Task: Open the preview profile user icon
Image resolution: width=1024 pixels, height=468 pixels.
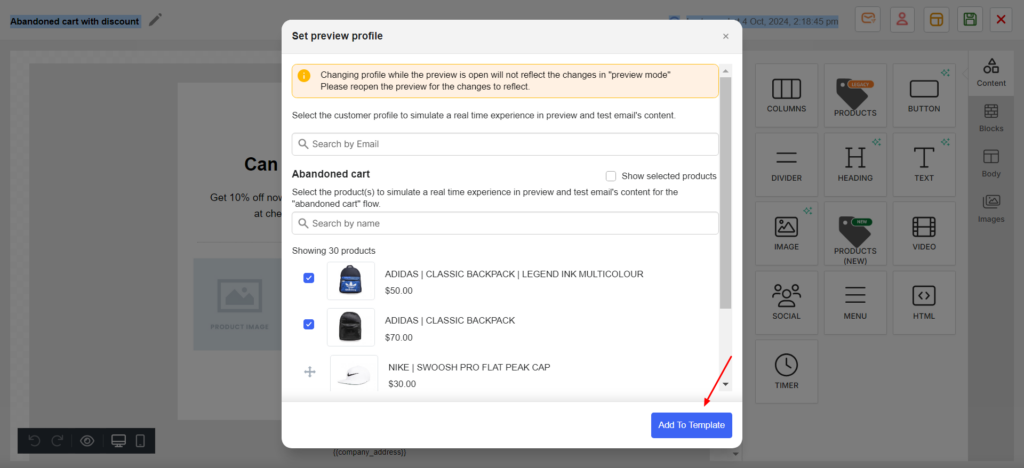Action: 902,19
